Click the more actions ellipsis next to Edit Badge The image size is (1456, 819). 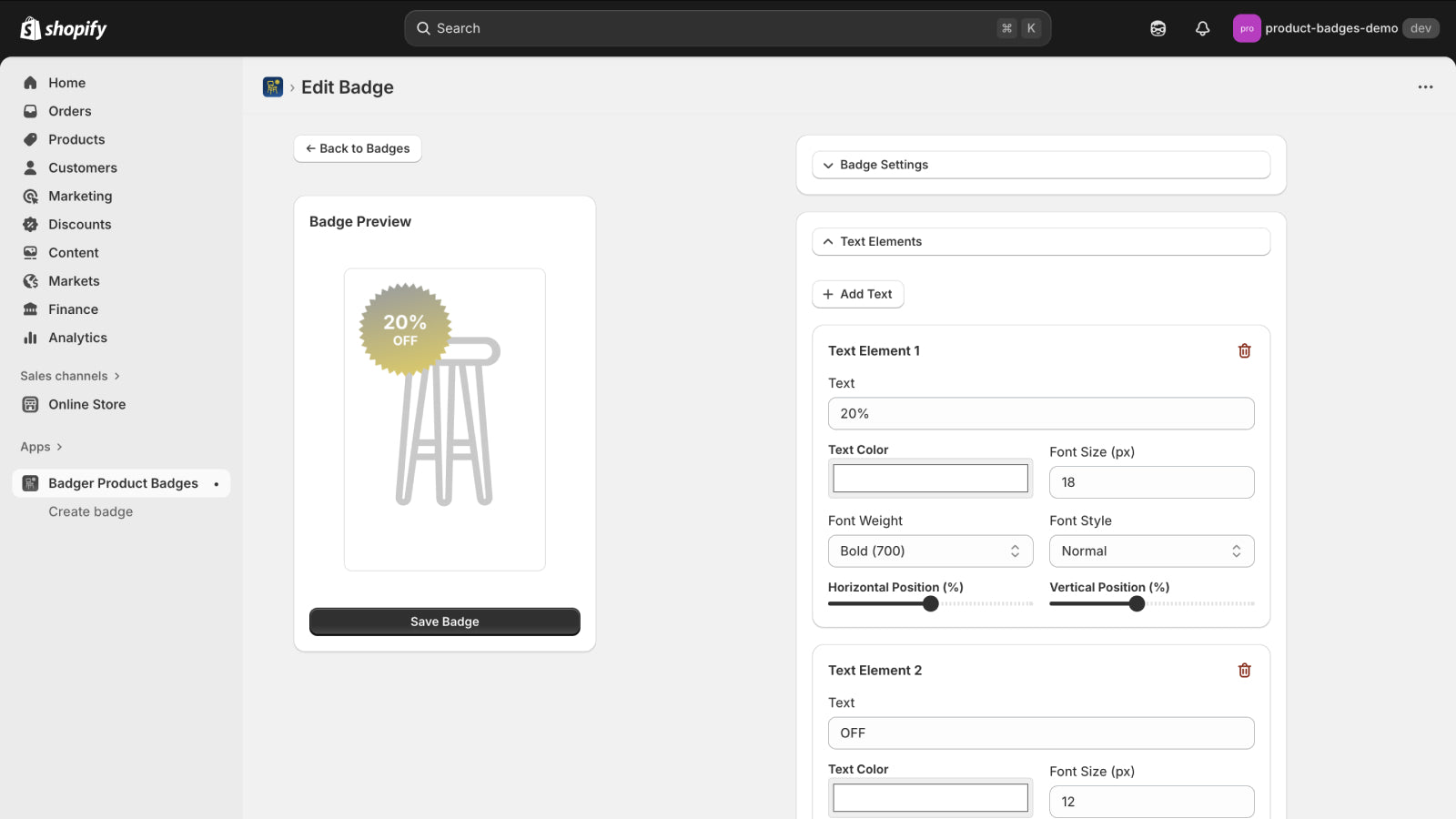[x=1424, y=86]
